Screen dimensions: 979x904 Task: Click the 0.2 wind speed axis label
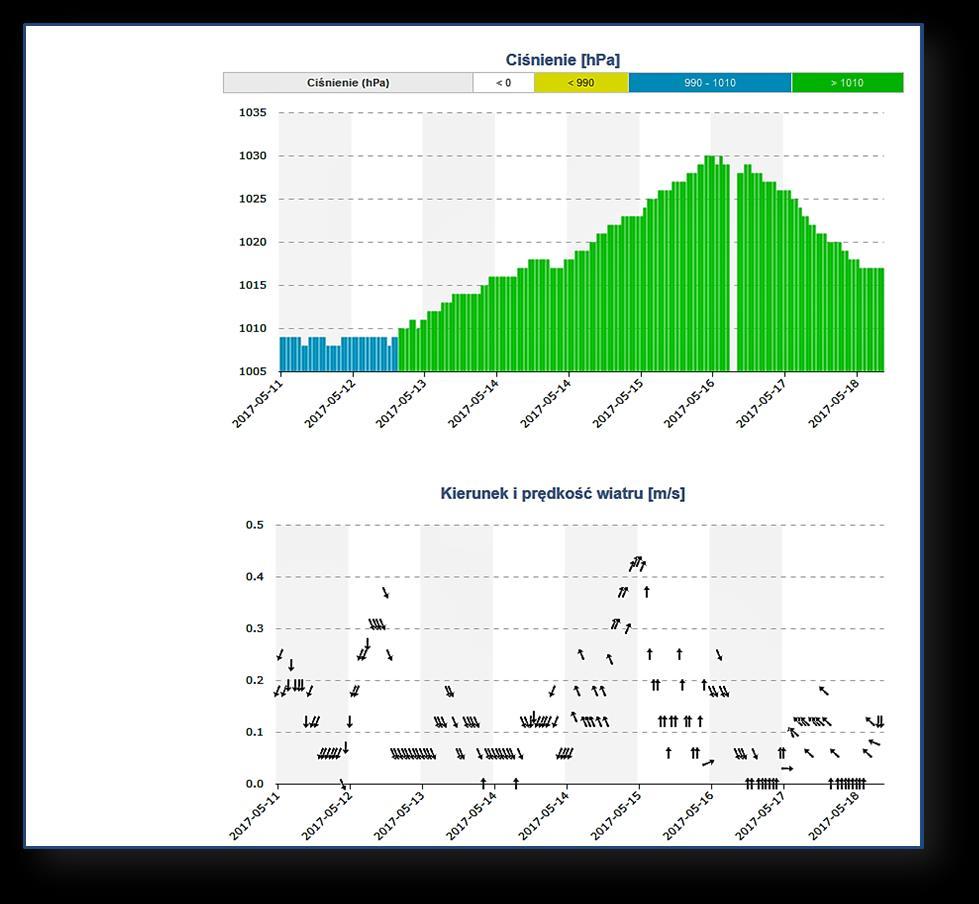[255, 680]
